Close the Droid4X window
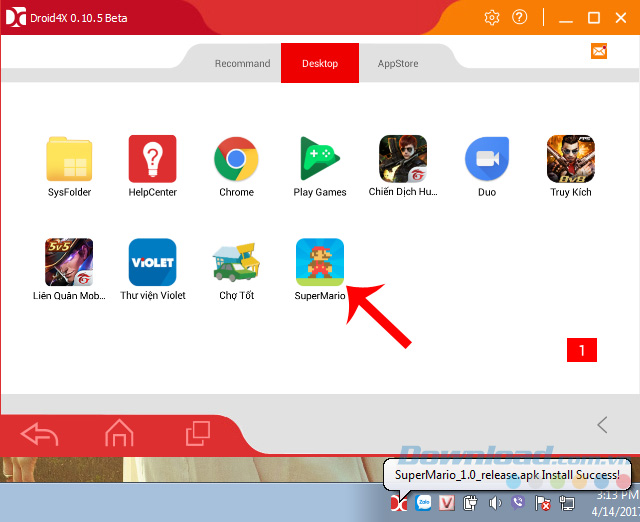 [x=621, y=18]
